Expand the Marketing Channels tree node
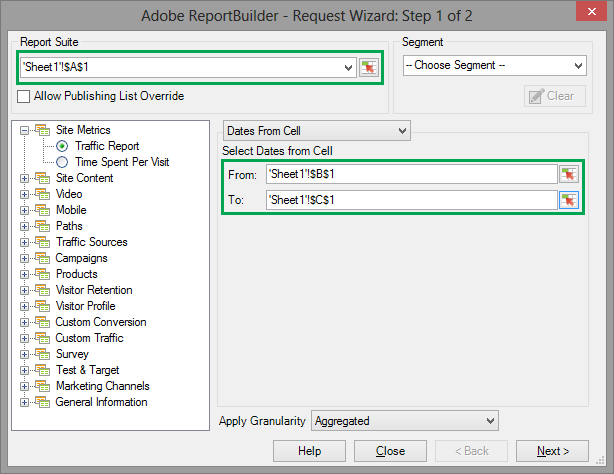 pos(24,387)
